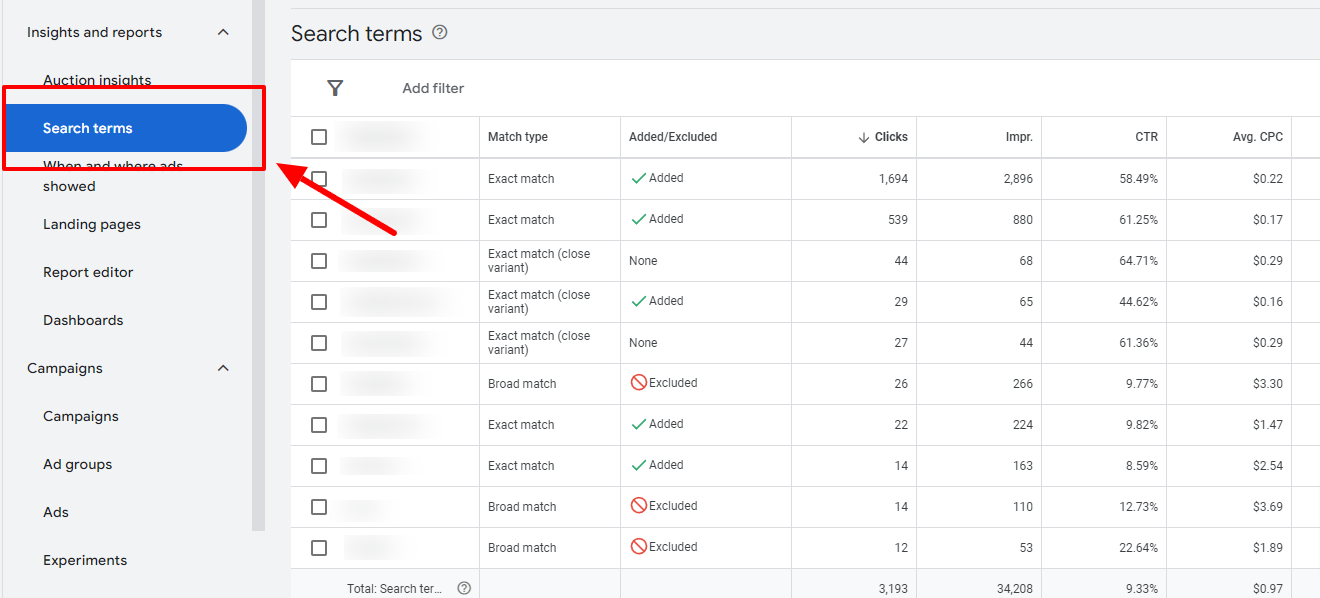
Task: Click total clicks value 3,193
Action: [x=893, y=589]
